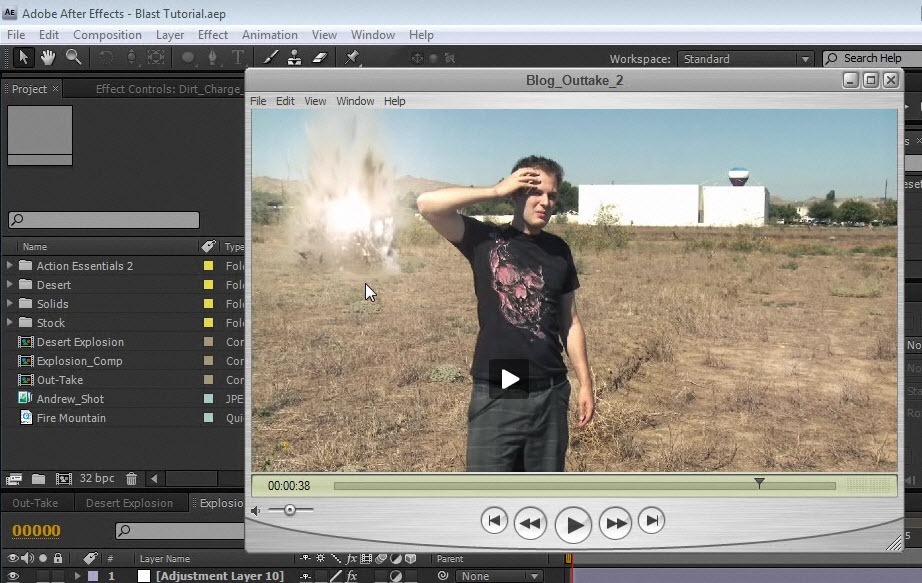Viewport: 922px width, 583px height.
Task: Expand the Action Essentials 2 folder
Action: pyautogui.click(x=9, y=265)
